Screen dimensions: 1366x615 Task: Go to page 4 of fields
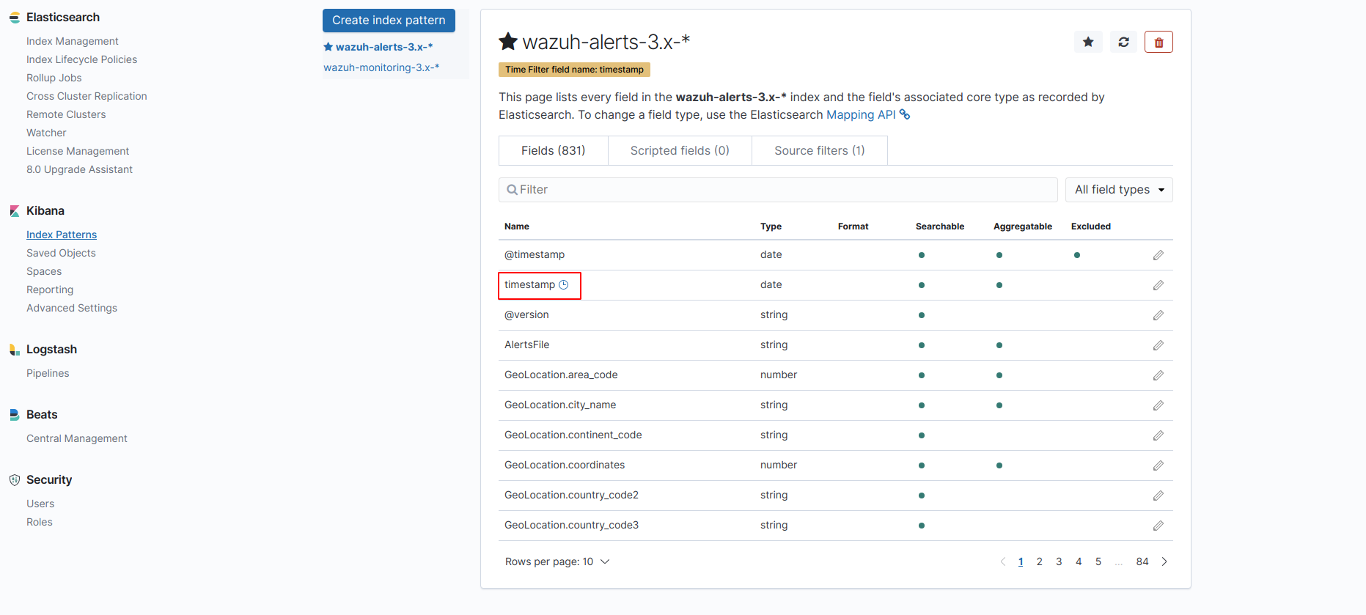coord(1079,562)
